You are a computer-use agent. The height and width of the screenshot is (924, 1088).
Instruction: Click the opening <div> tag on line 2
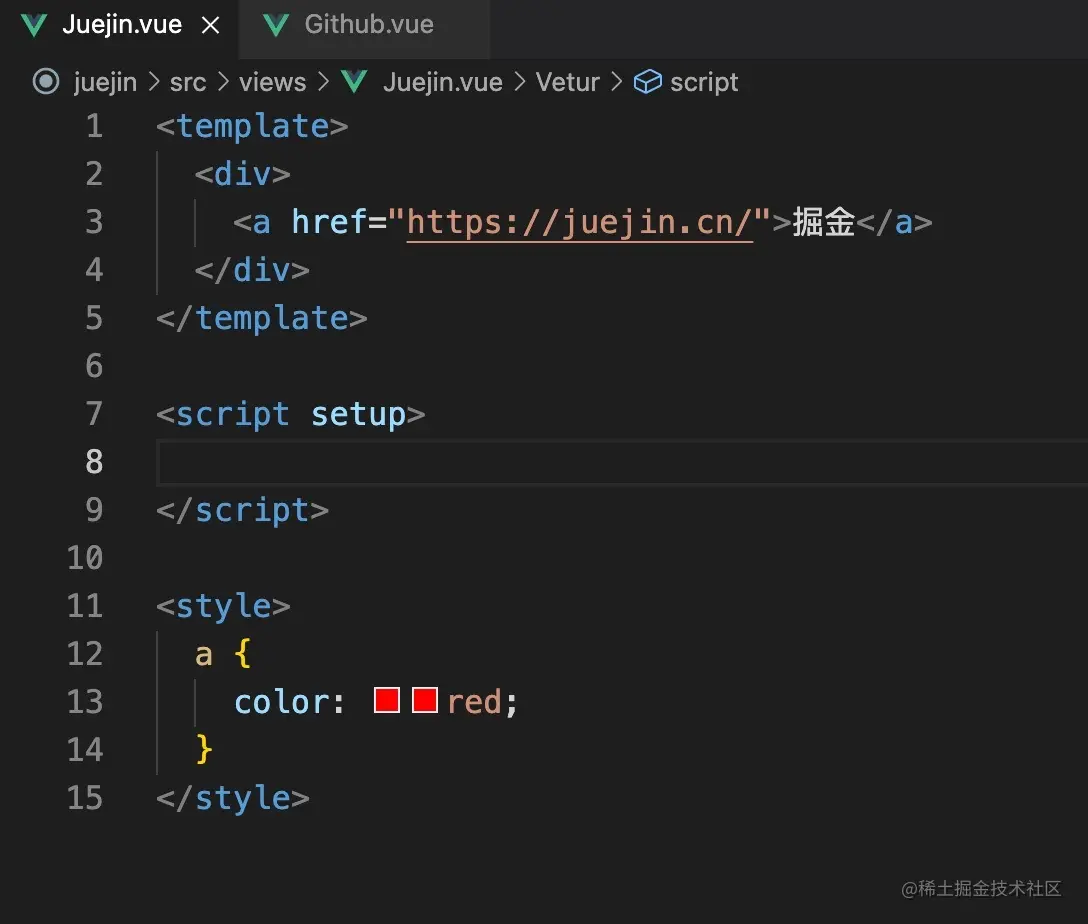[x=242, y=174]
